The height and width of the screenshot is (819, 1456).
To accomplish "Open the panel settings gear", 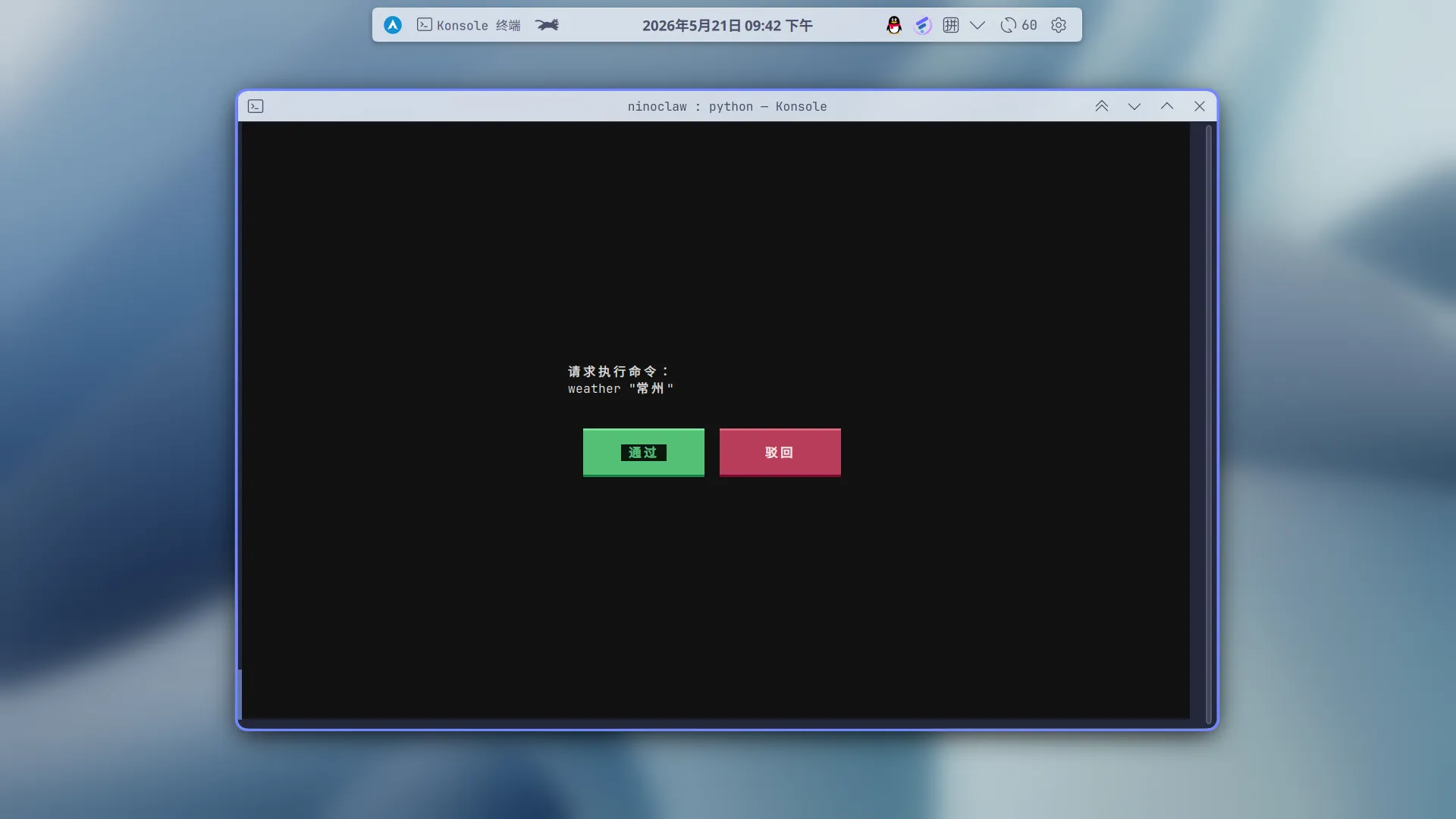I will click(x=1059, y=25).
